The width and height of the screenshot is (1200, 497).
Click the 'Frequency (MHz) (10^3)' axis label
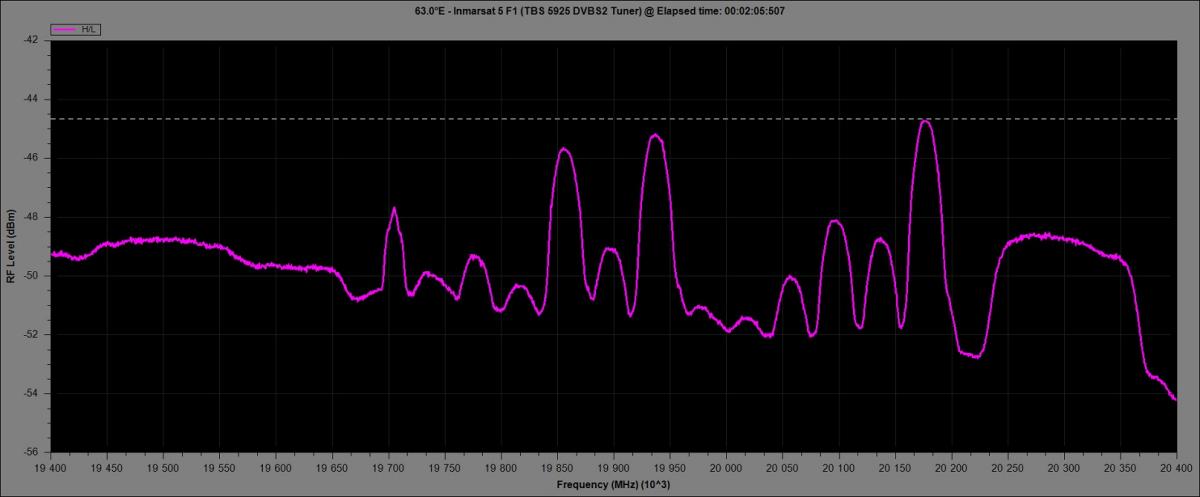tap(614, 485)
